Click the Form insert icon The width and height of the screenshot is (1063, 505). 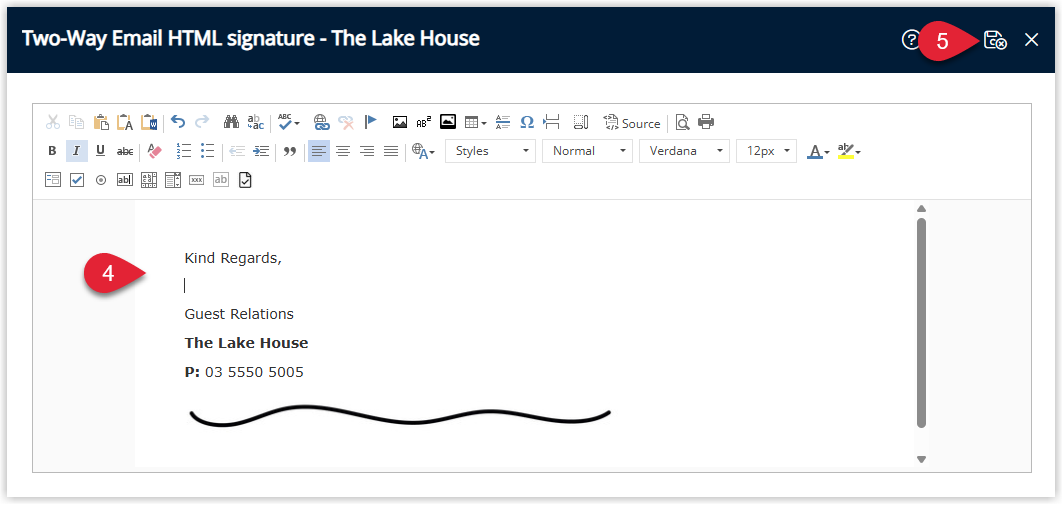coord(53,180)
